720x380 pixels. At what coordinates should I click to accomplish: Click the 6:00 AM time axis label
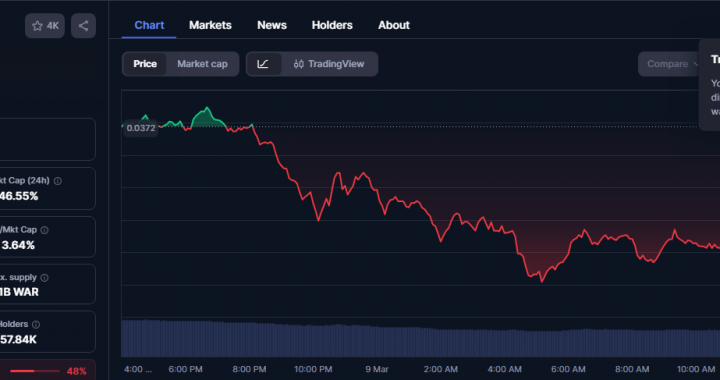[x=568, y=369]
